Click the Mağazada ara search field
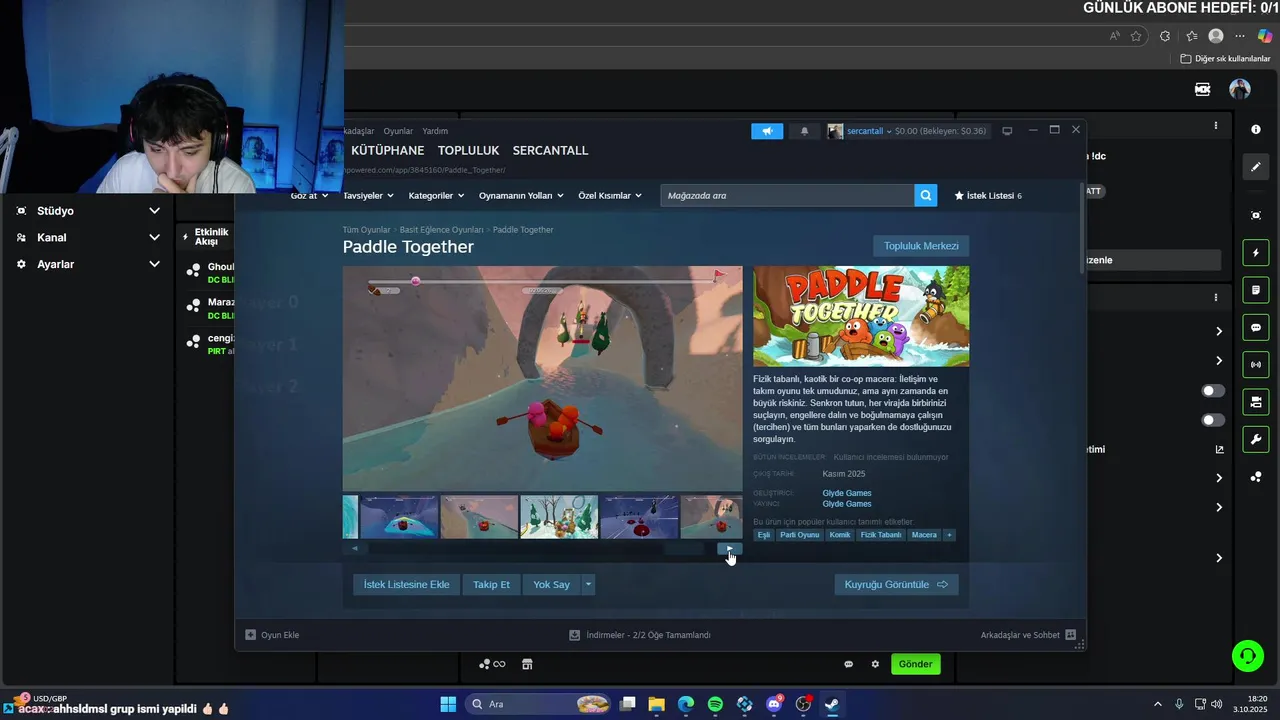The width and height of the screenshot is (1280, 720). coord(787,195)
